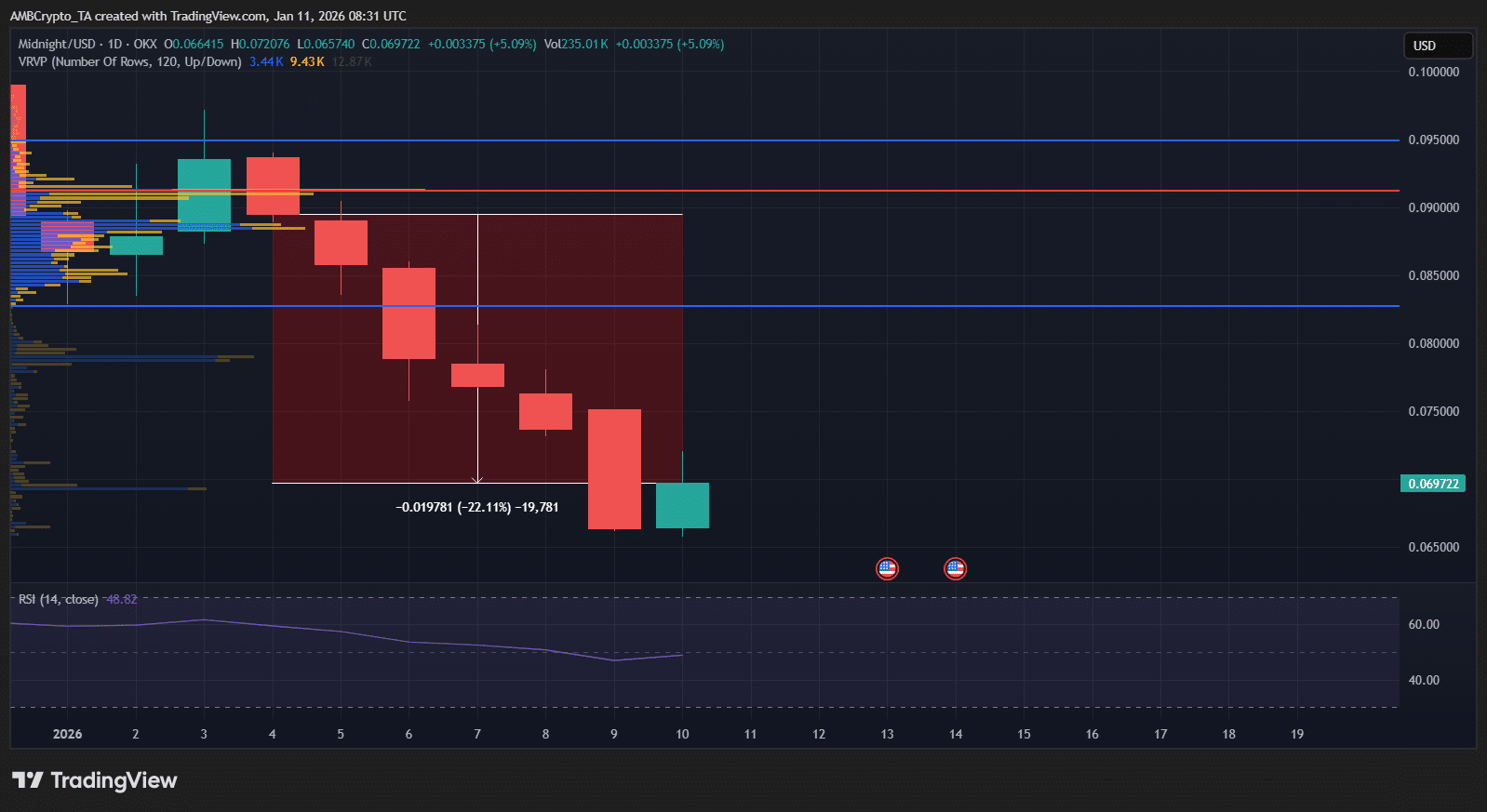1487x812 pixels.
Task: Click the Midnight/USD symbol title
Action: coord(57,44)
